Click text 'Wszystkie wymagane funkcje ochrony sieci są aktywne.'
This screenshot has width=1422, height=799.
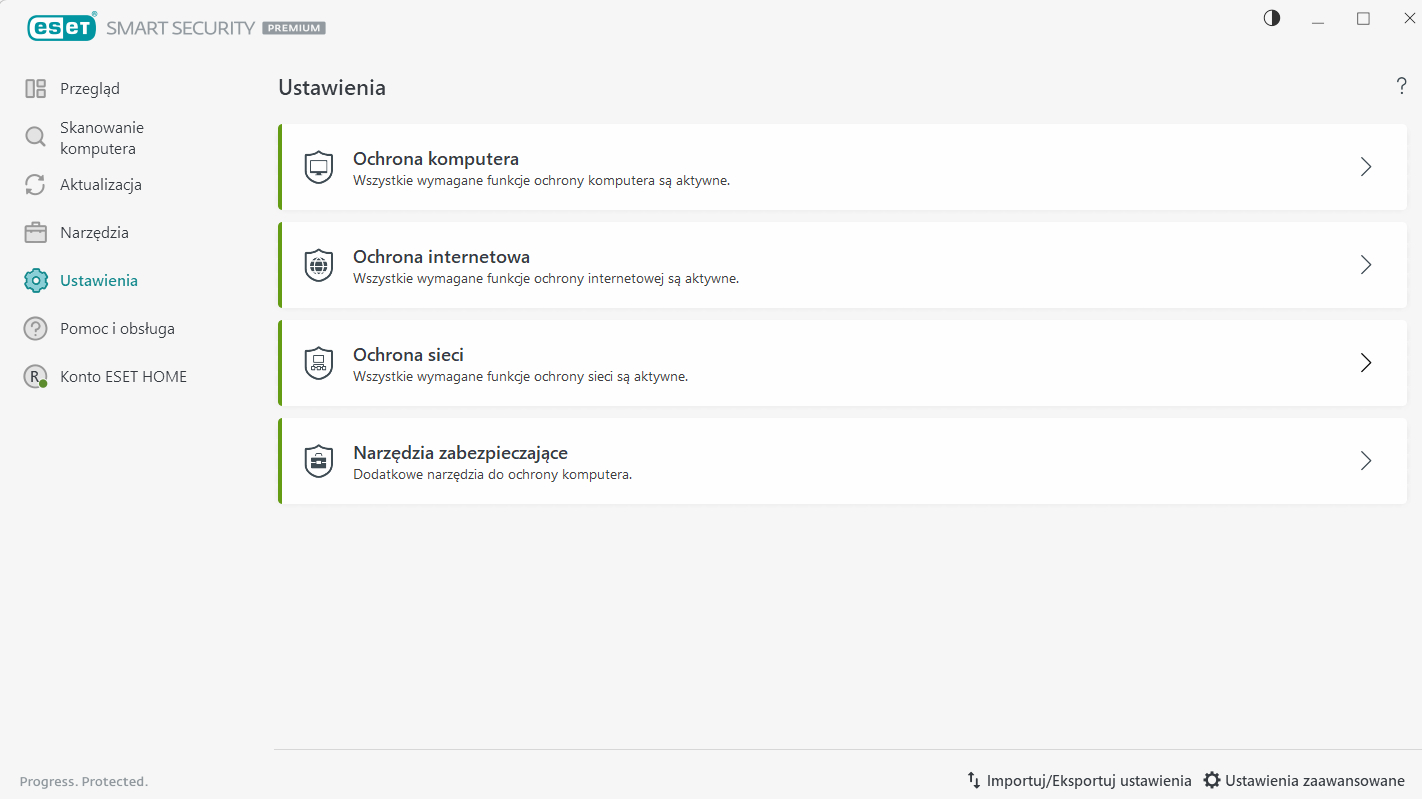pyautogui.click(x=520, y=377)
